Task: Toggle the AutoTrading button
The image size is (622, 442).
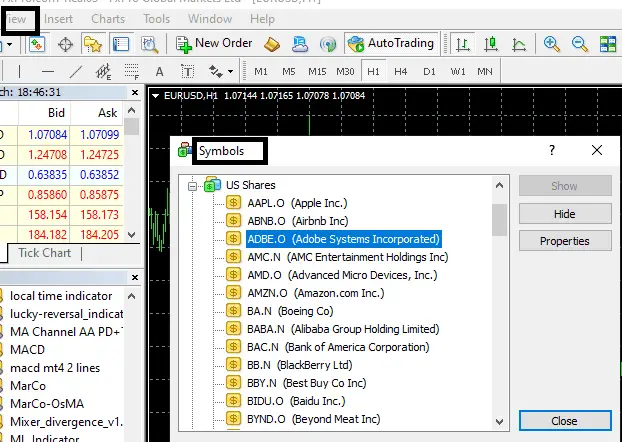Action: tap(391, 43)
